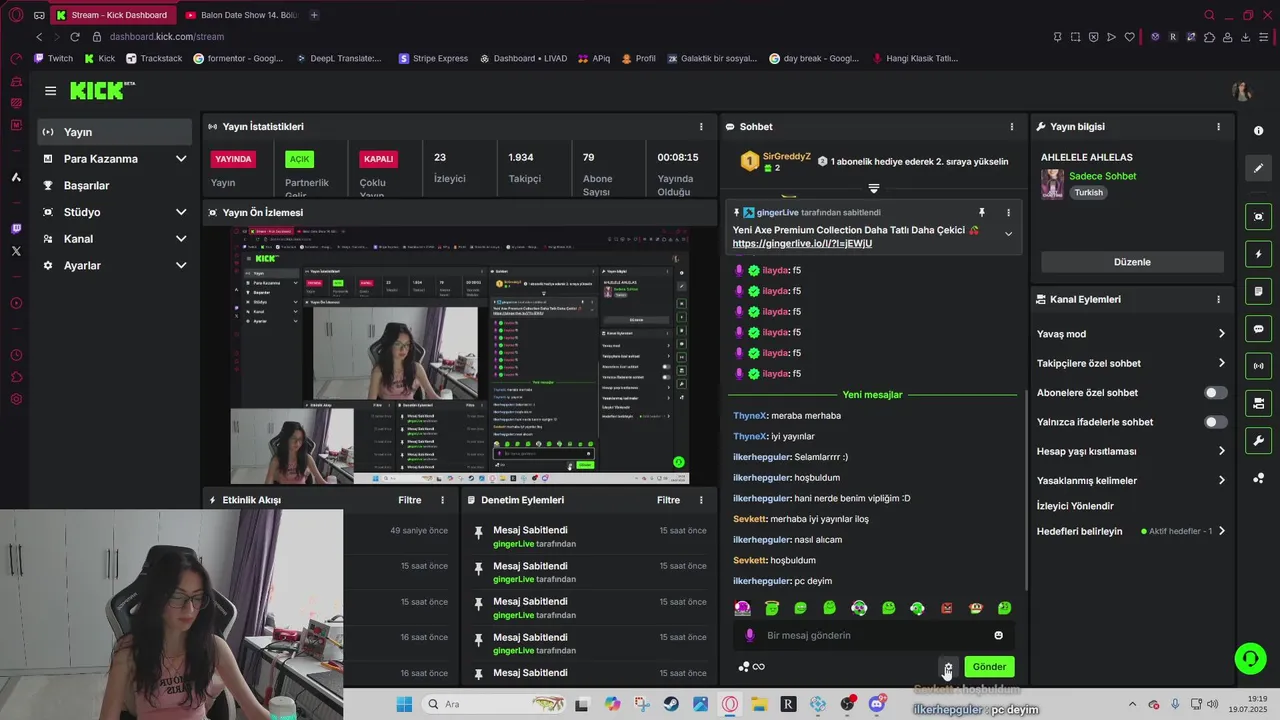Expand the pinned message chevron
The width and height of the screenshot is (1280, 720).
[1008, 234]
